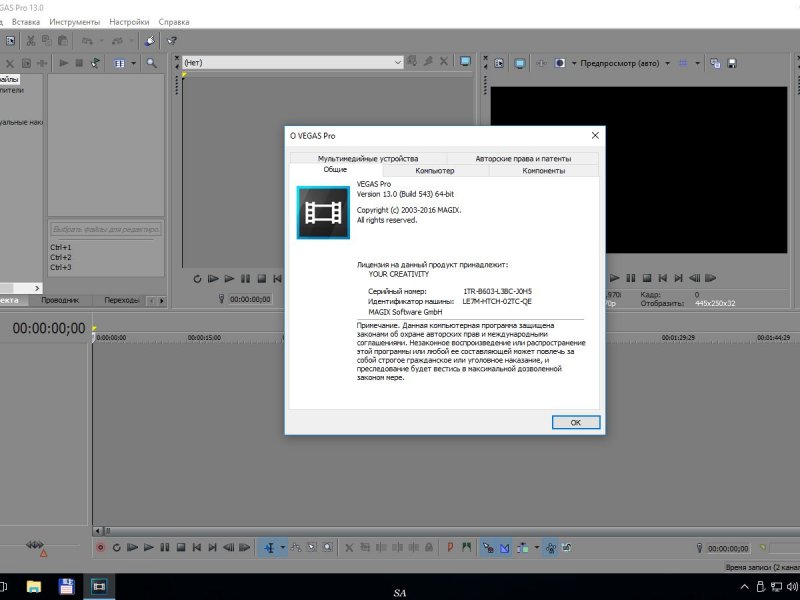Click the Record button in timeline transport bar
This screenshot has width=800, height=600.
tap(101, 547)
